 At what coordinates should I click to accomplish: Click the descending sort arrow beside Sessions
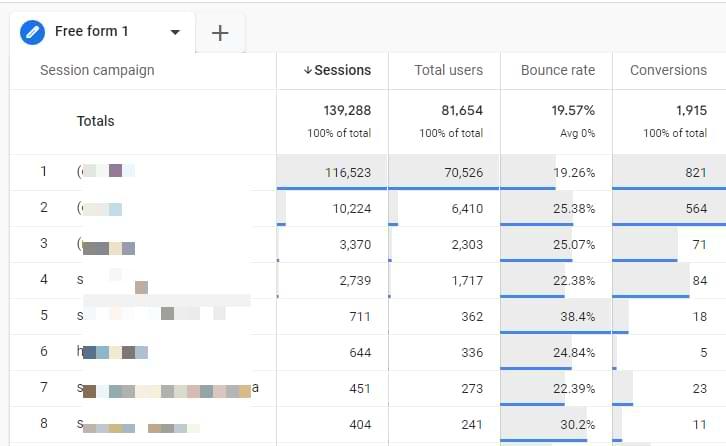308,70
